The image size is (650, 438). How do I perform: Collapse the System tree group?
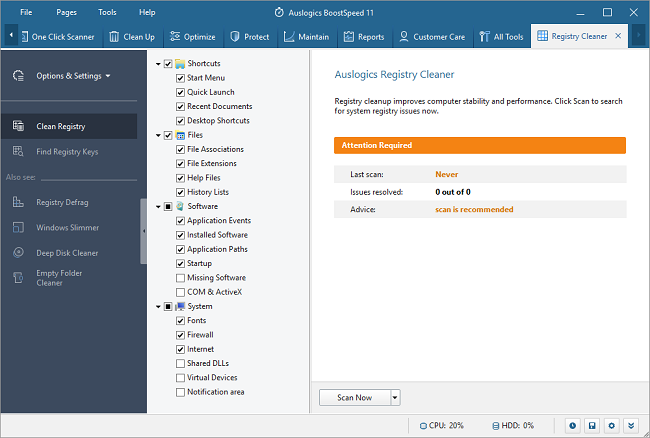click(158, 307)
